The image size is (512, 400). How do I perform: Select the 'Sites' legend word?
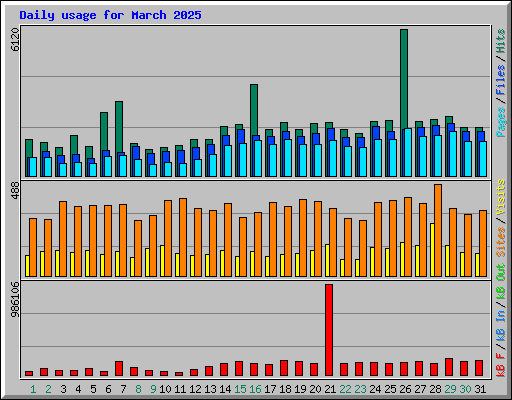[x=501, y=242]
